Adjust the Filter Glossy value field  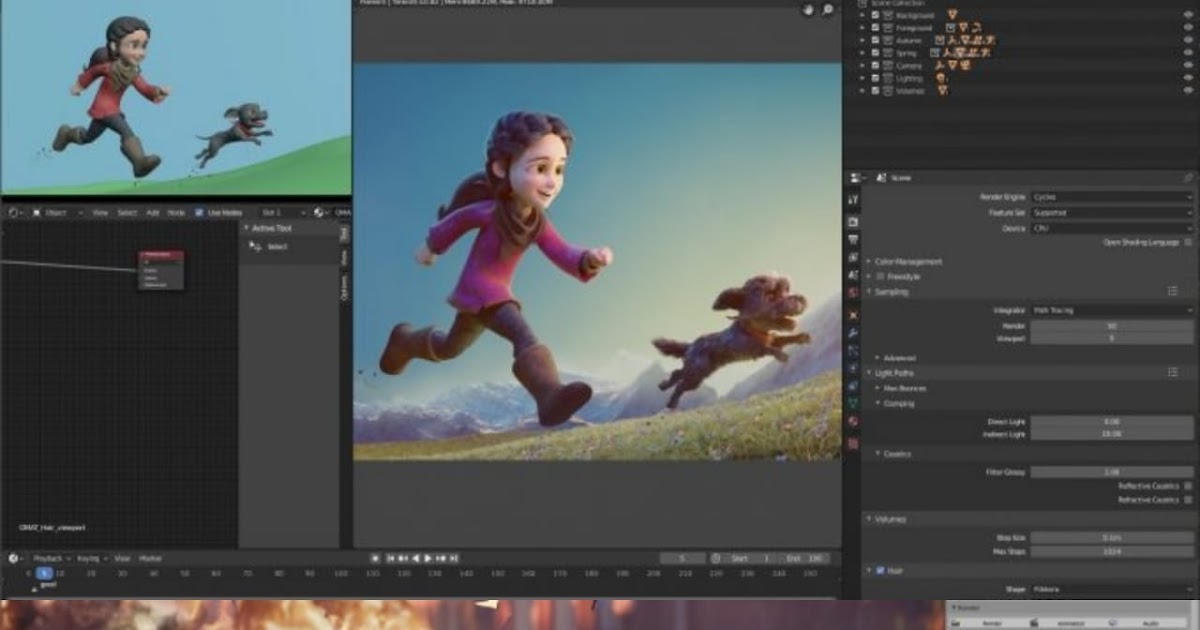(x=1110, y=469)
